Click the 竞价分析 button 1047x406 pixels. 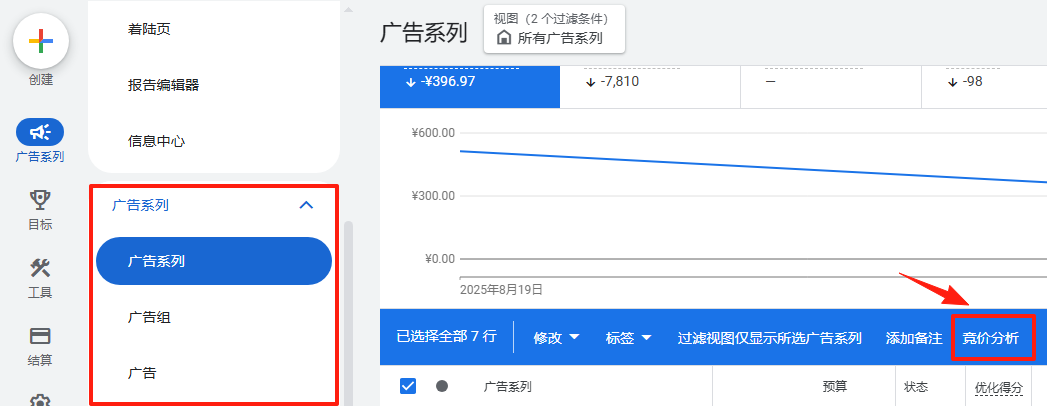[x=991, y=338]
